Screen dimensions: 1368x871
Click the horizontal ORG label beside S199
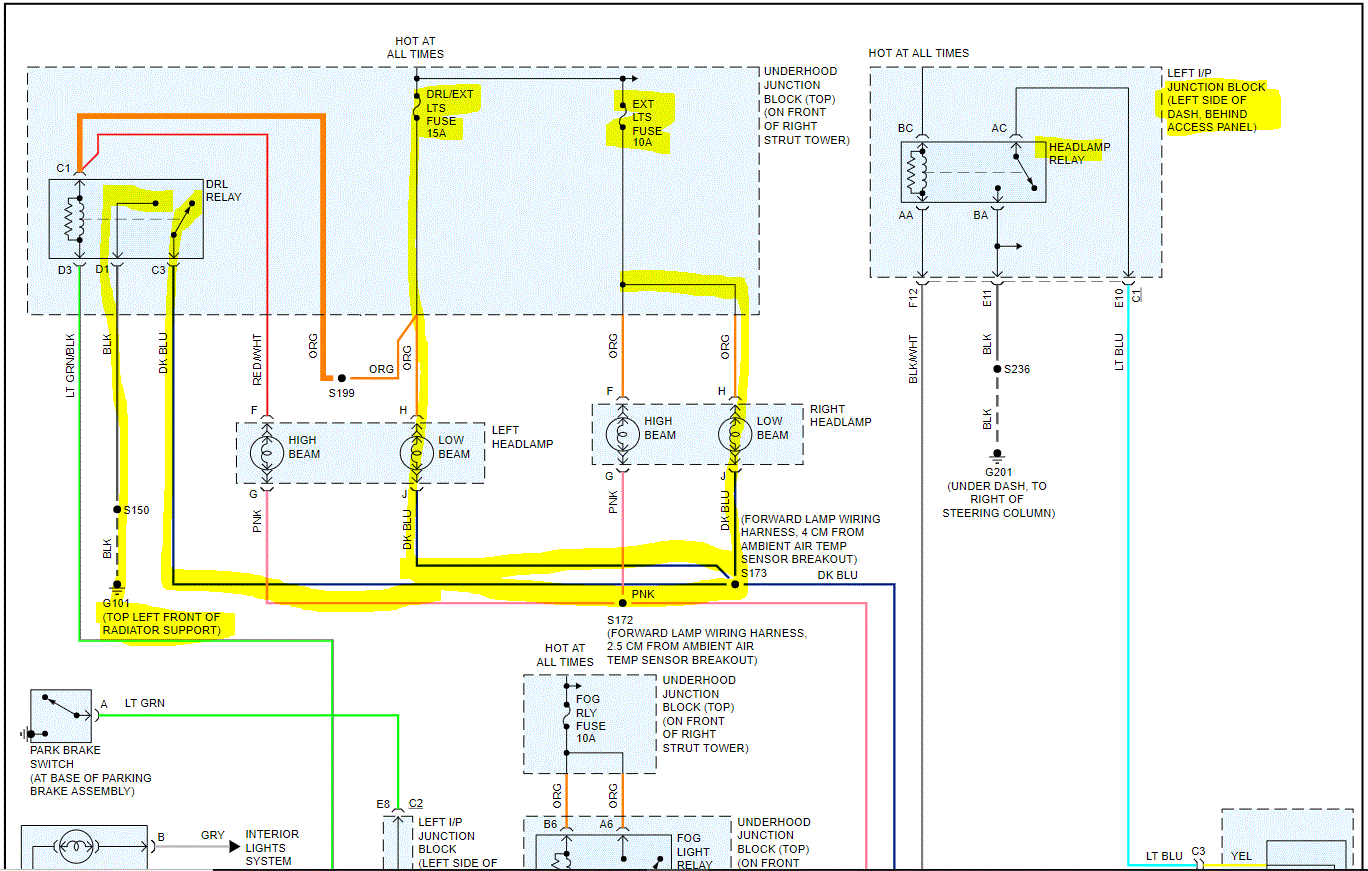[x=382, y=369]
